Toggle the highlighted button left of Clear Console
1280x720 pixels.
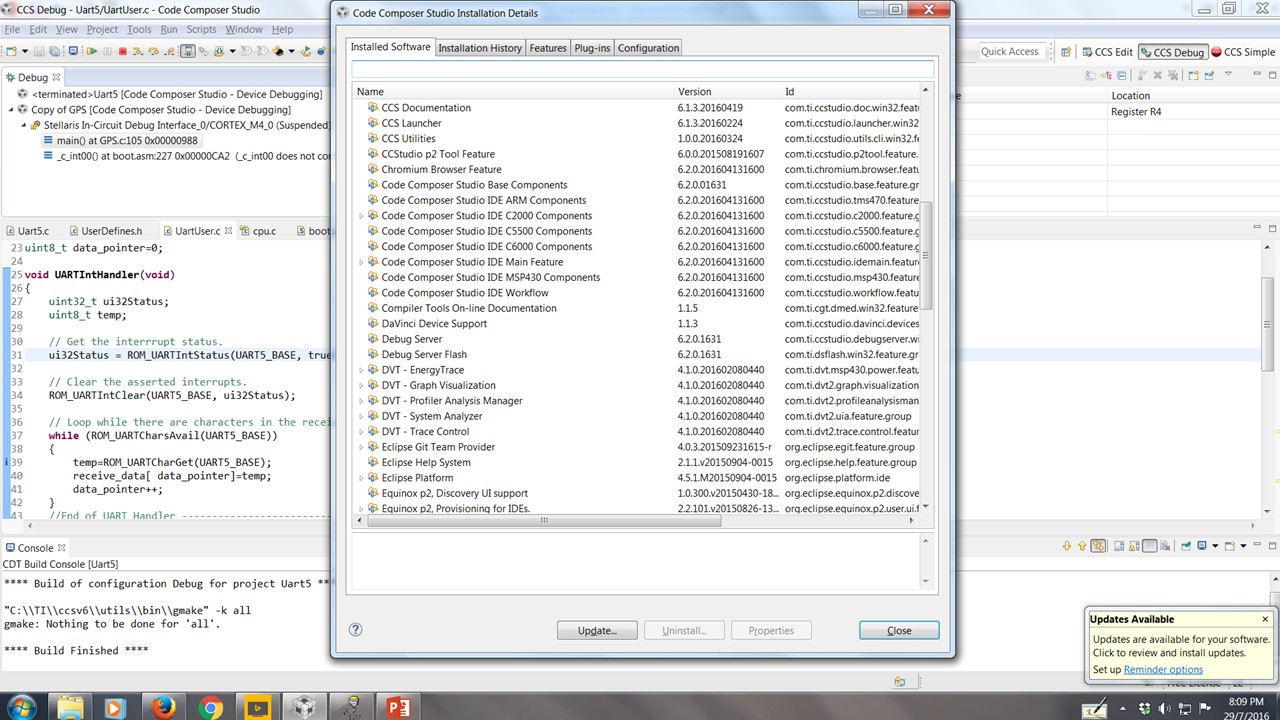tap(1150, 546)
